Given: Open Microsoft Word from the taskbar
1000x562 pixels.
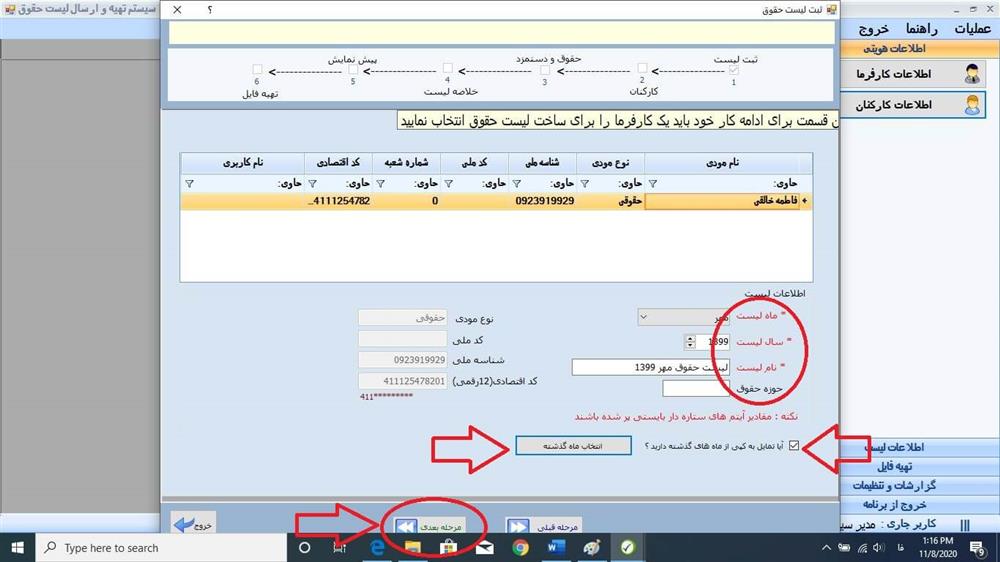Looking at the screenshot, I should point(556,548).
